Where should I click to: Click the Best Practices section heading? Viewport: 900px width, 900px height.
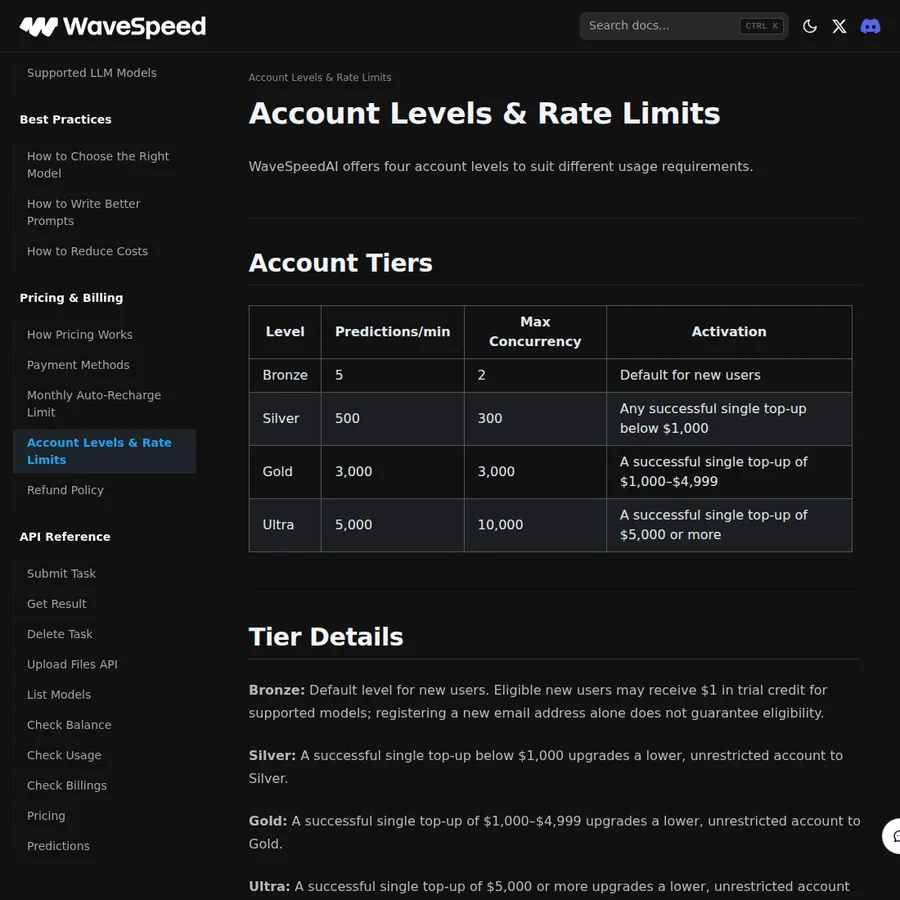coord(65,119)
